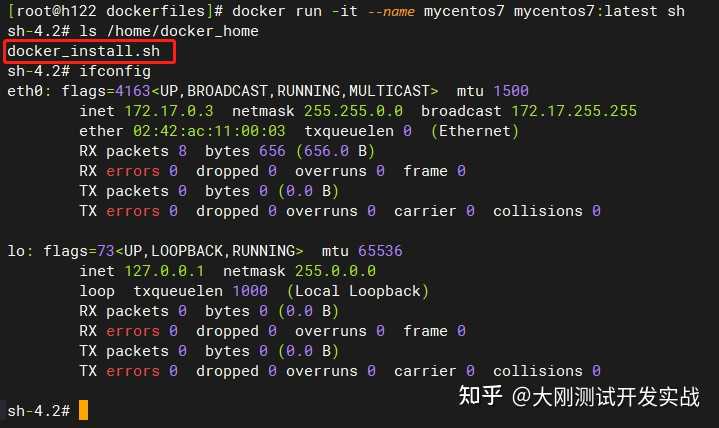Screen dimensions: 719x428
Task: Click the eth0 RX bytes value 656
Action: click(x=272, y=151)
